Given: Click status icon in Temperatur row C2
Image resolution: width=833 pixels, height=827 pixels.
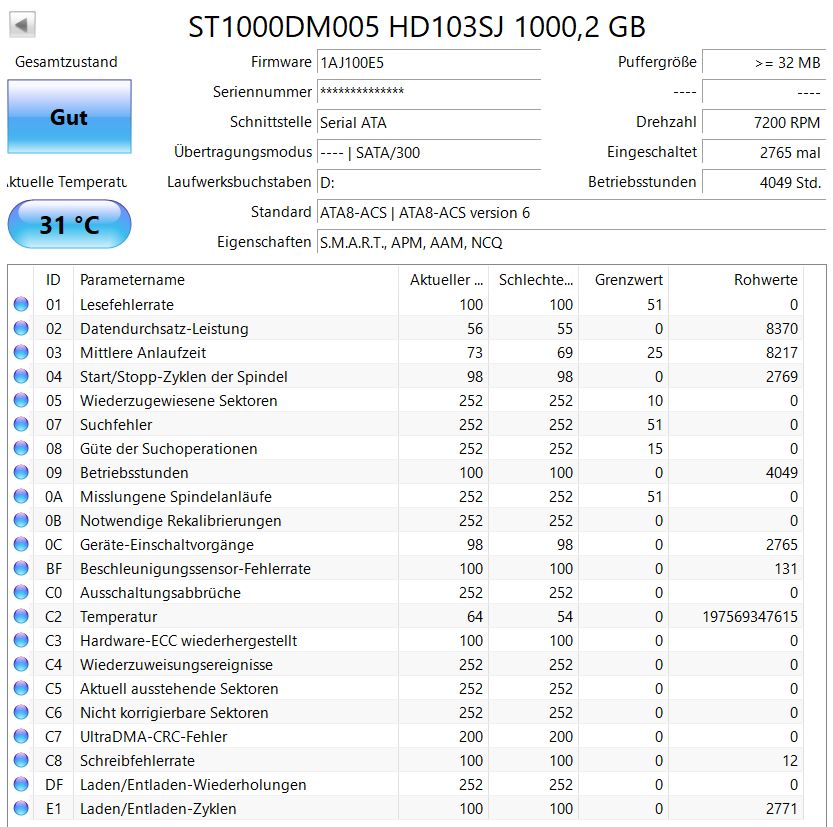Looking at the screenshot, I should pyautogui.click(x=21, y=617).
